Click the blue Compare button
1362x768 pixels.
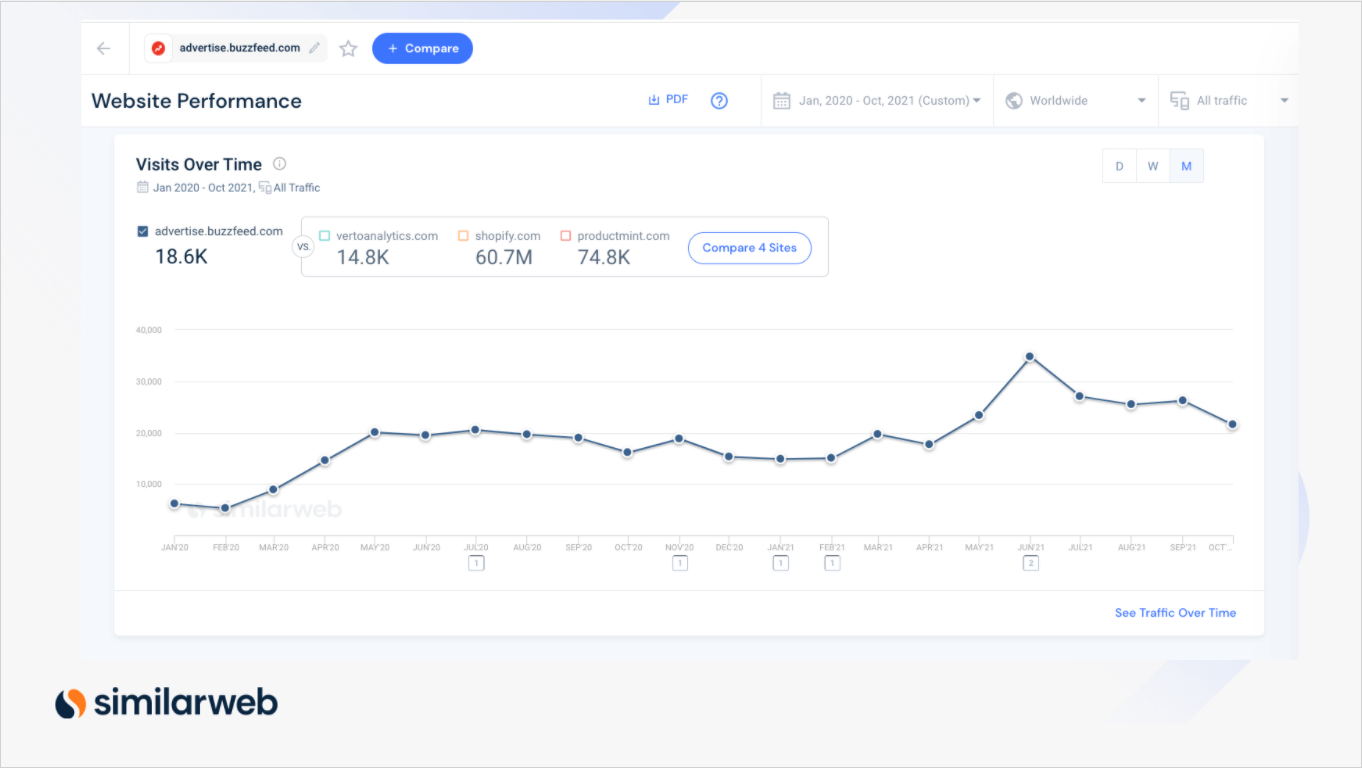422,48
